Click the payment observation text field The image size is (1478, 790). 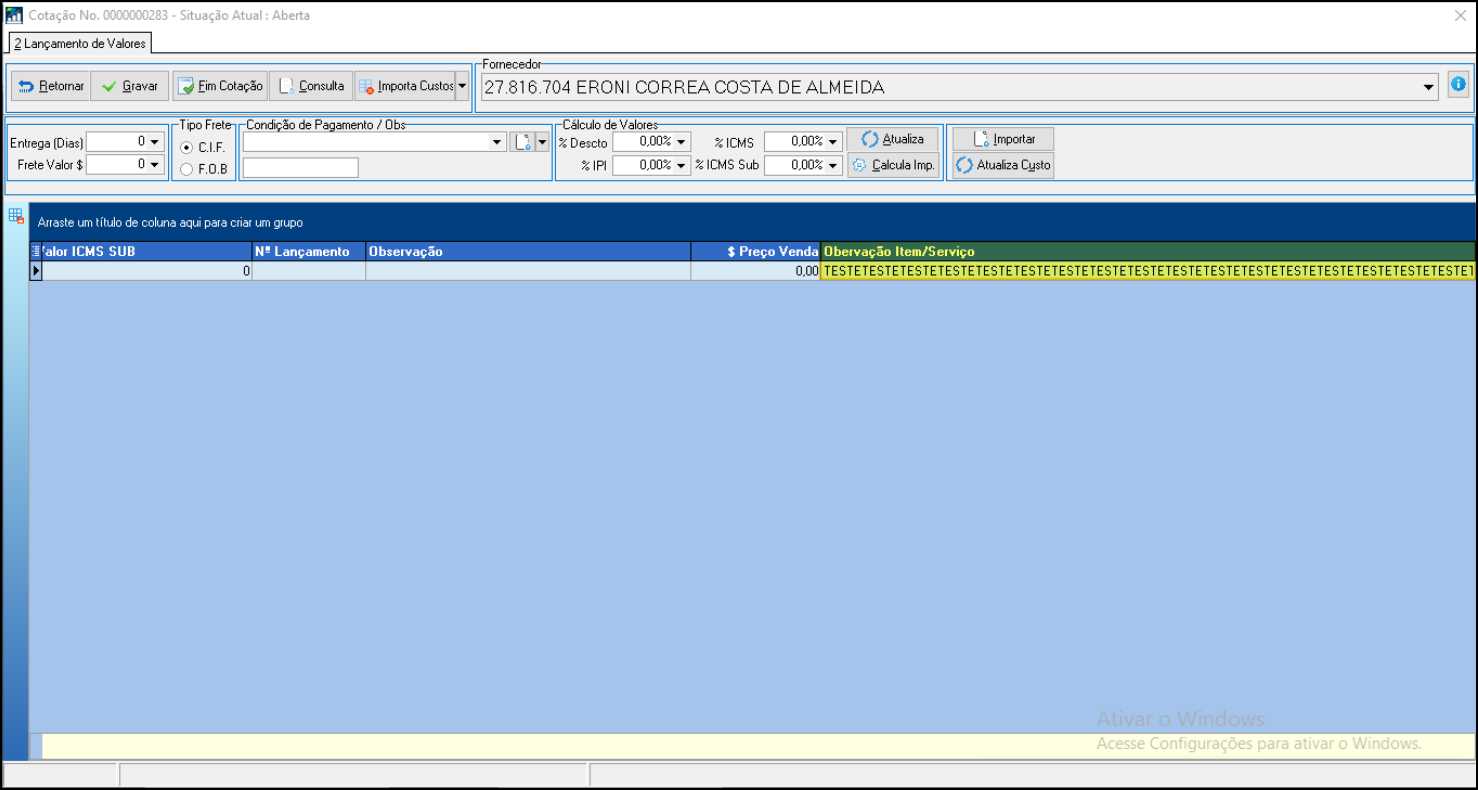[300, 168]
